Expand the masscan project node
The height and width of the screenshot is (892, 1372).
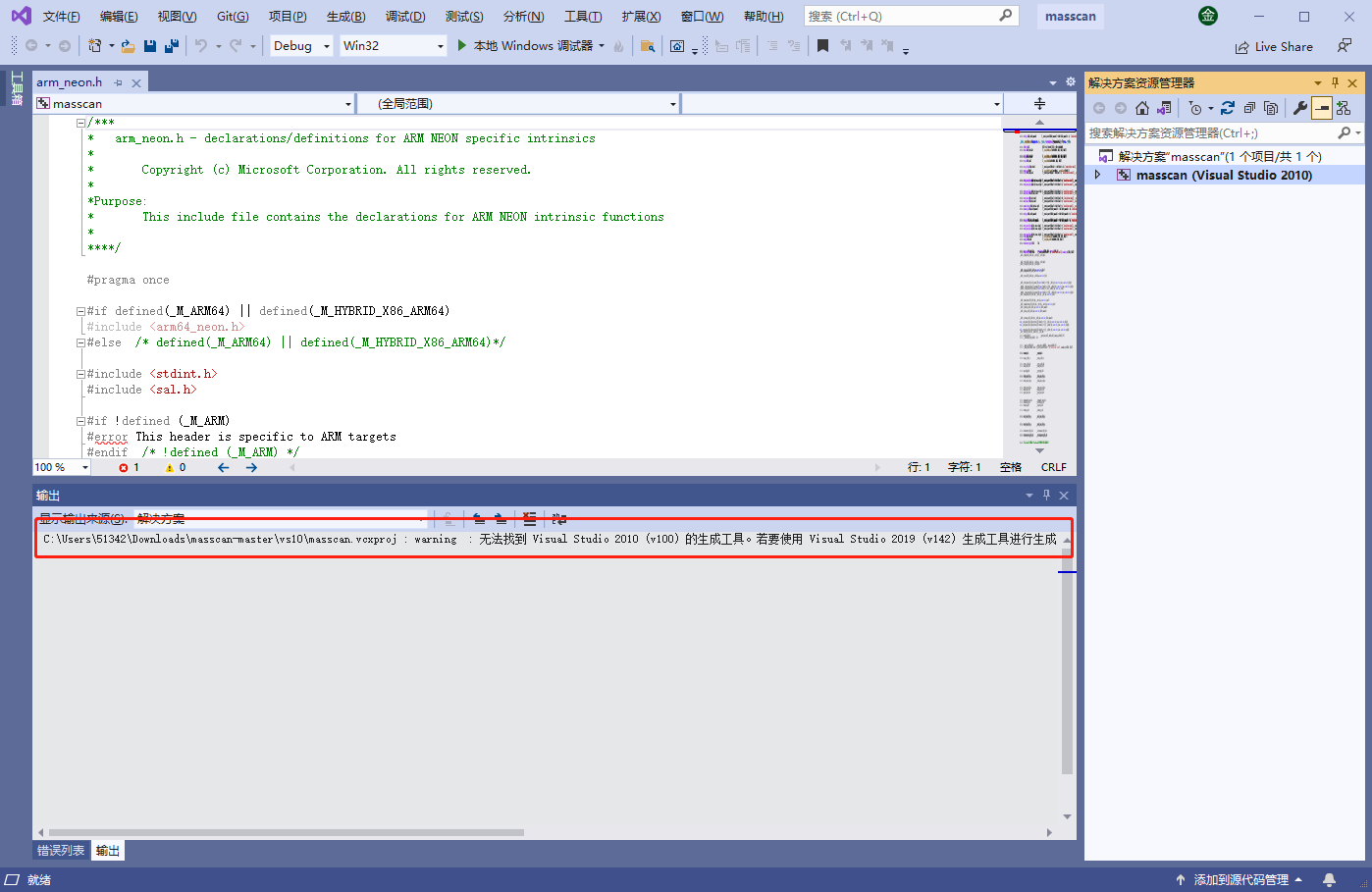1099,174
